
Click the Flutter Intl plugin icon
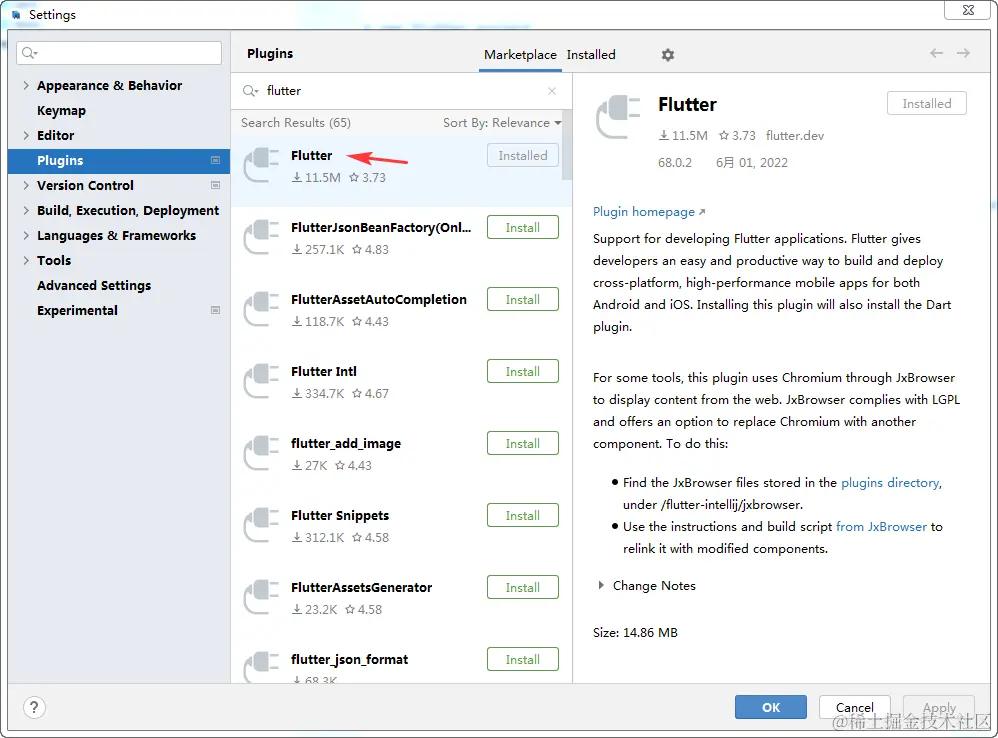click(262, 381)
